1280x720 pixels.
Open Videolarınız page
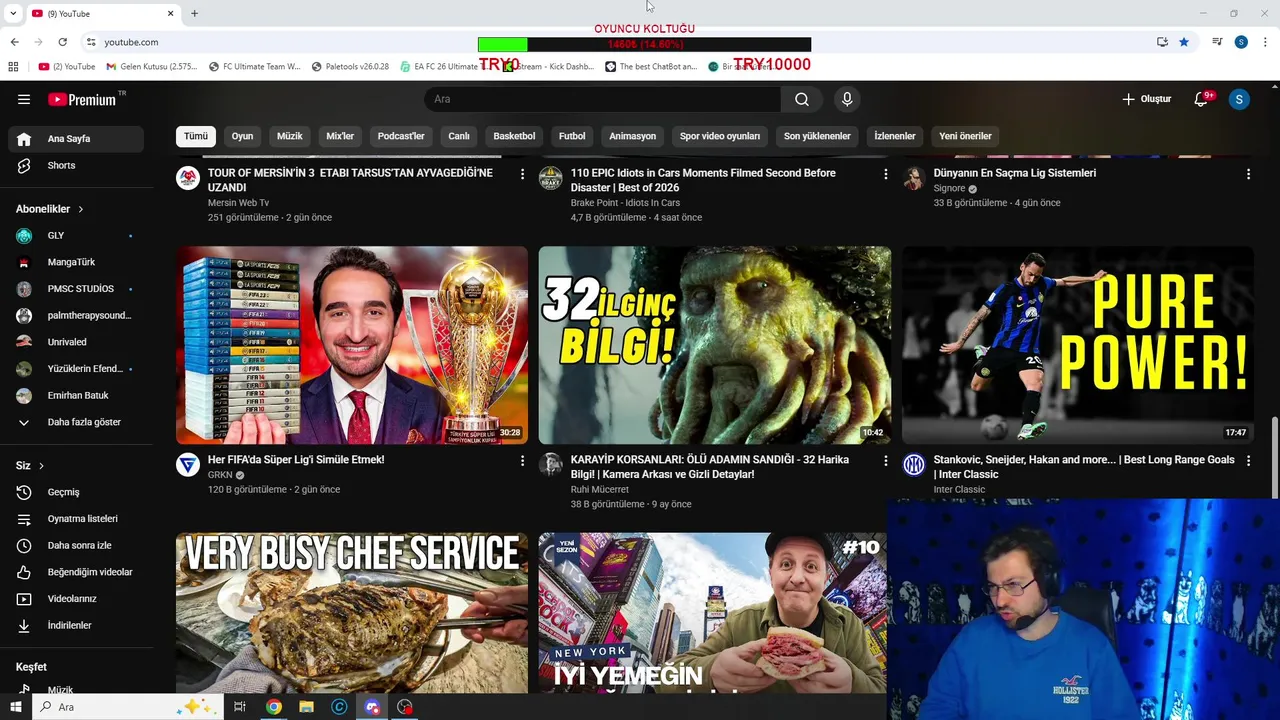(x=76, y=599)
